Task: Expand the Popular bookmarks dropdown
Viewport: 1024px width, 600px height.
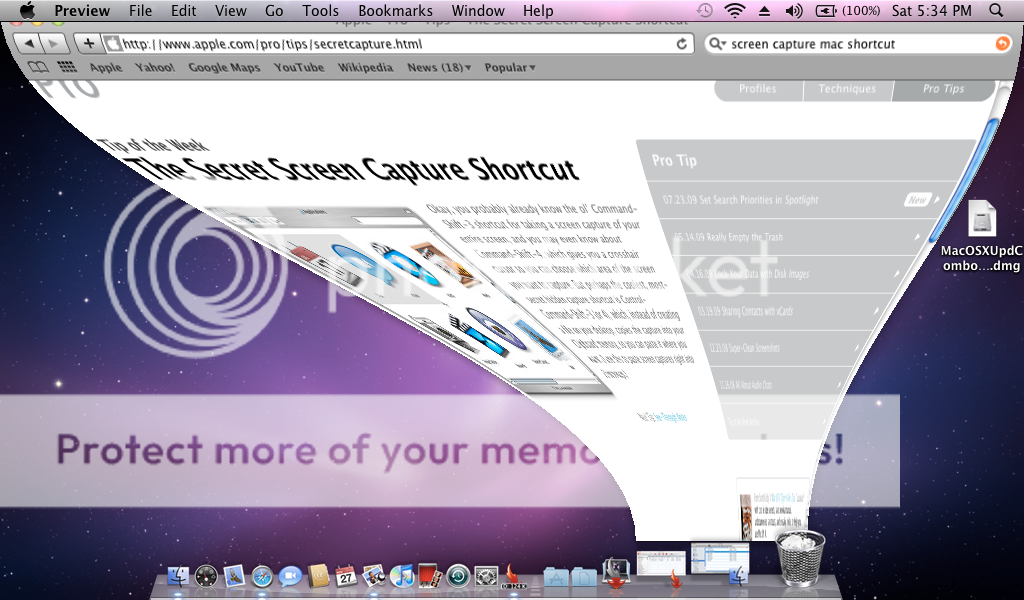Action: coord(509,67)
